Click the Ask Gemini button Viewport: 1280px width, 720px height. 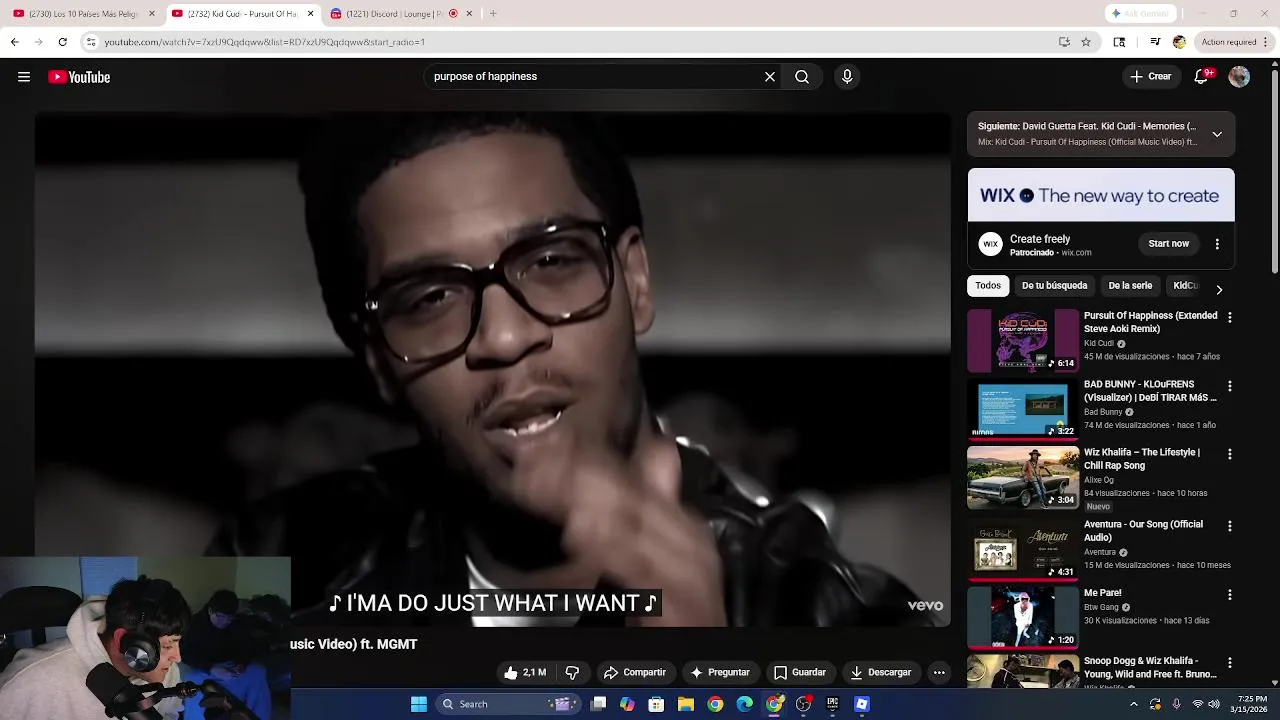point(1140,14)
